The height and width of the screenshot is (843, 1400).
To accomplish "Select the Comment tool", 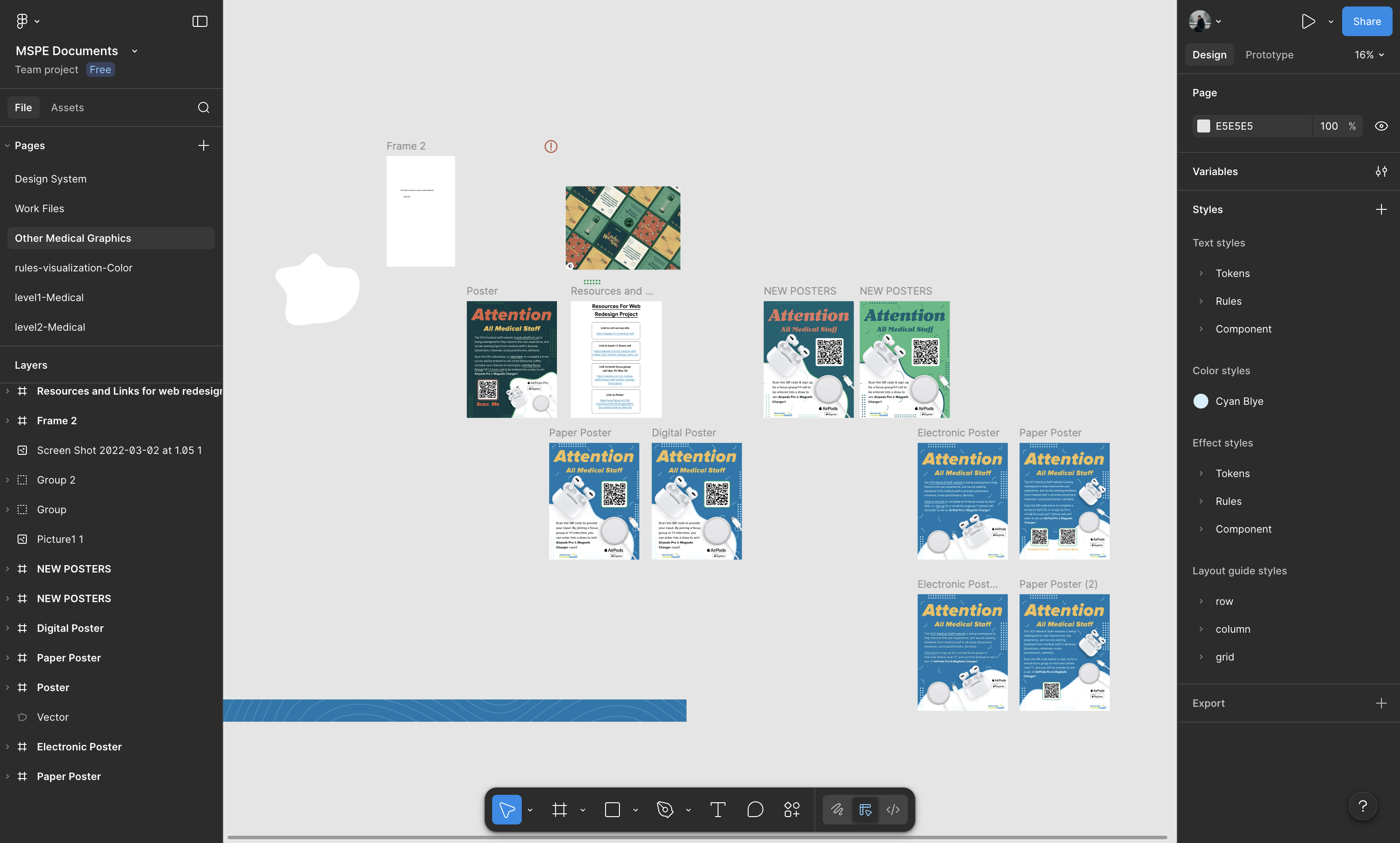I will 755,810.
